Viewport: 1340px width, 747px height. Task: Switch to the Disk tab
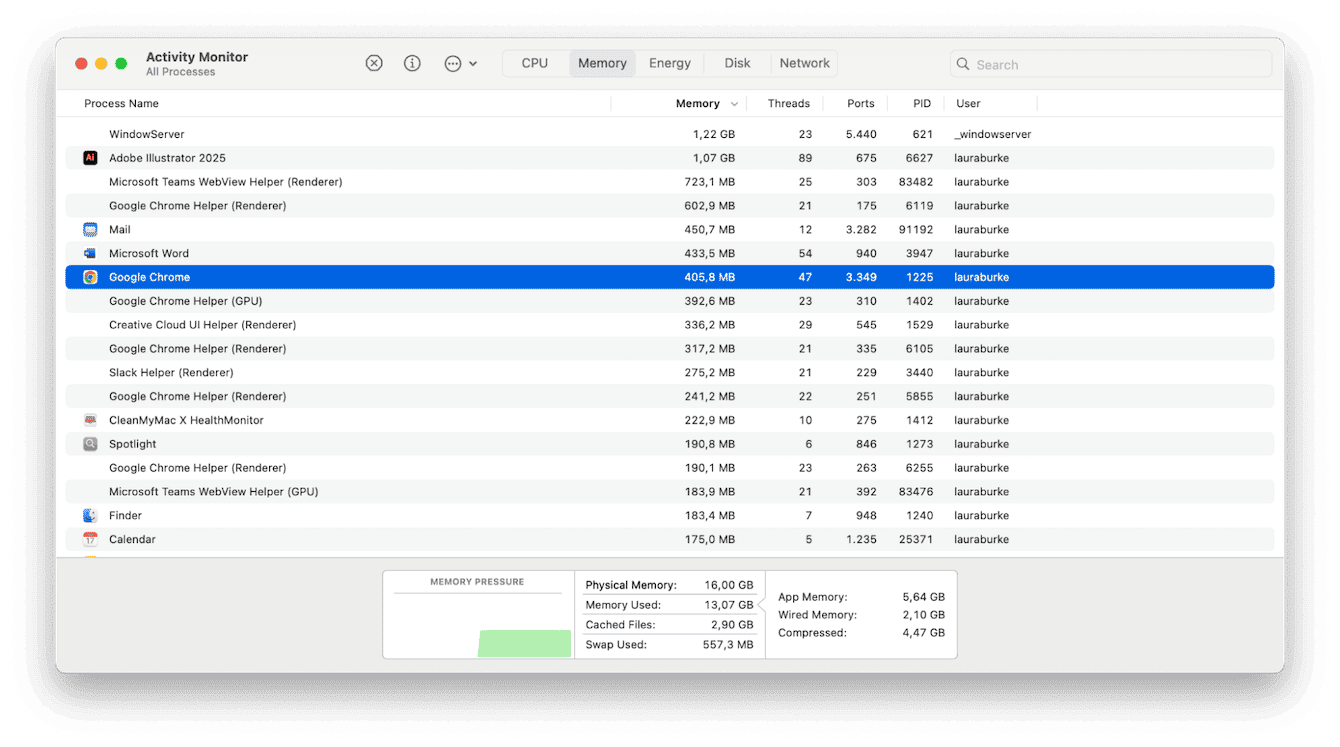(737, 62)
